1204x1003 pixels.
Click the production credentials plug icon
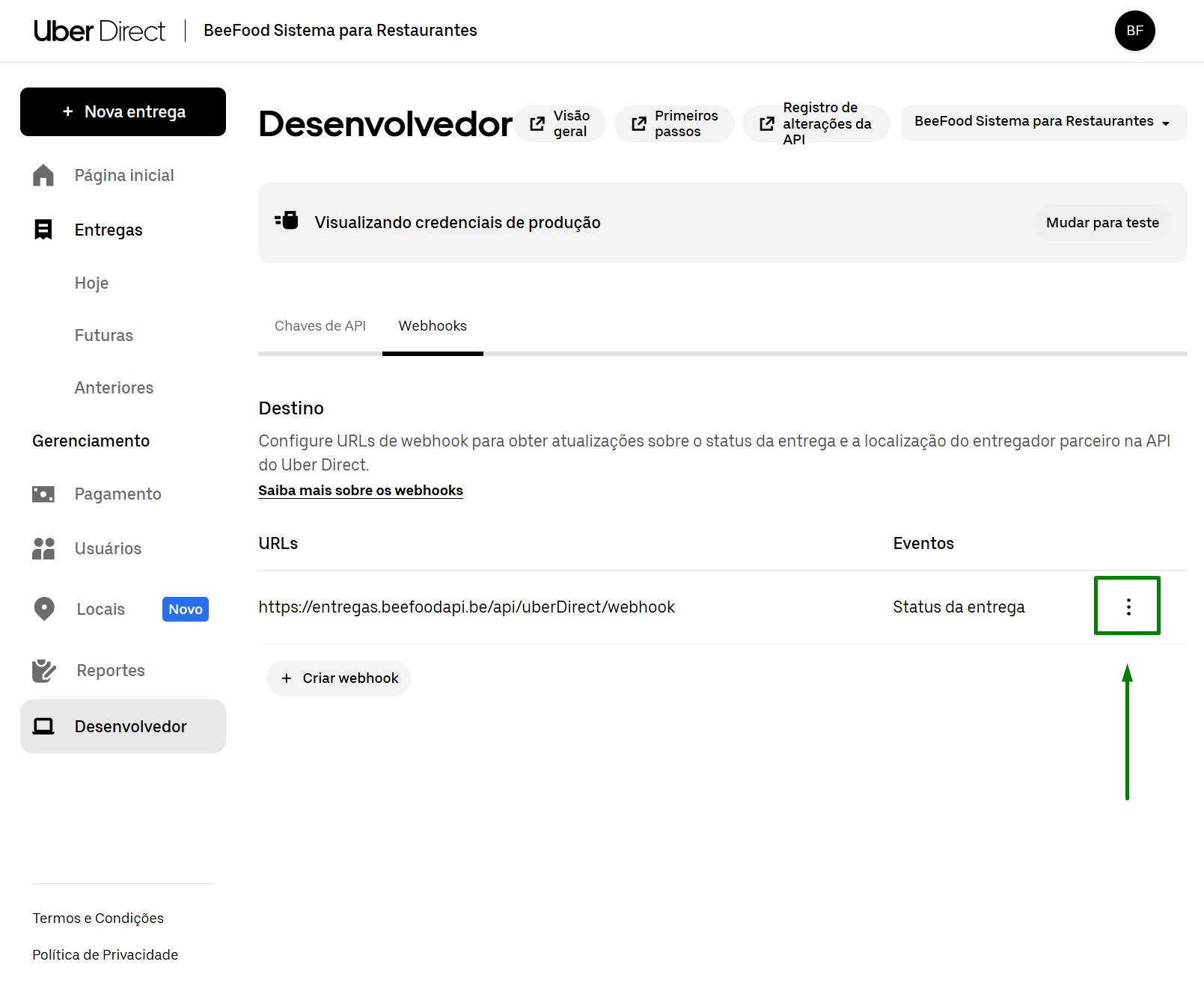pos(287,221)
